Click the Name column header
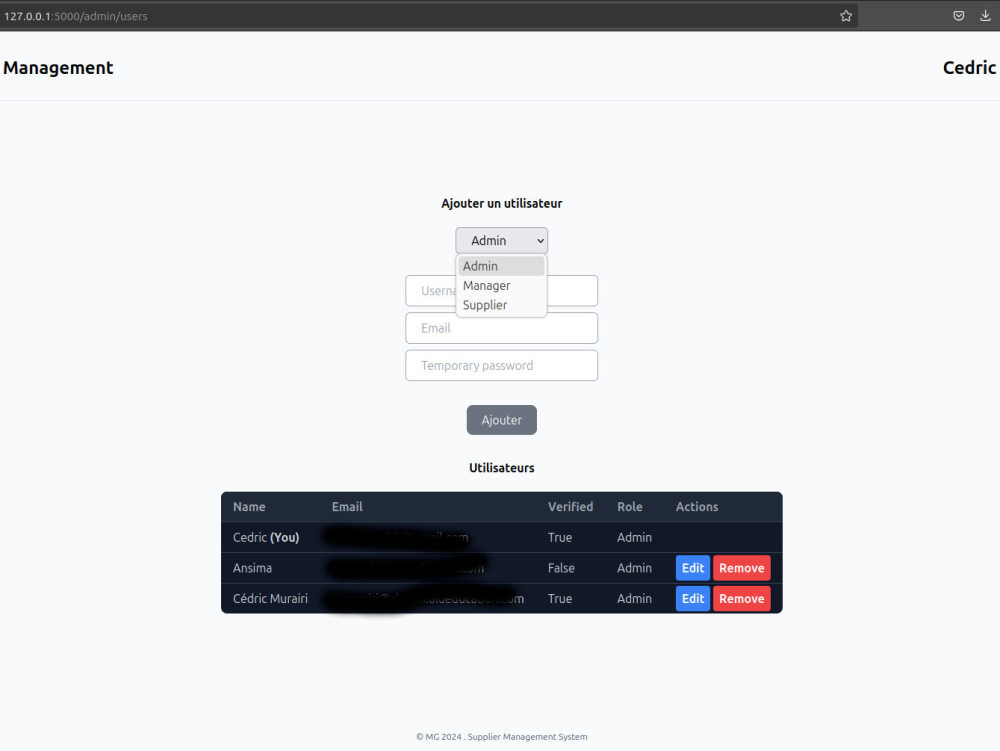The height and width of the screenshot is (751, 1000). tap(249, 507)
